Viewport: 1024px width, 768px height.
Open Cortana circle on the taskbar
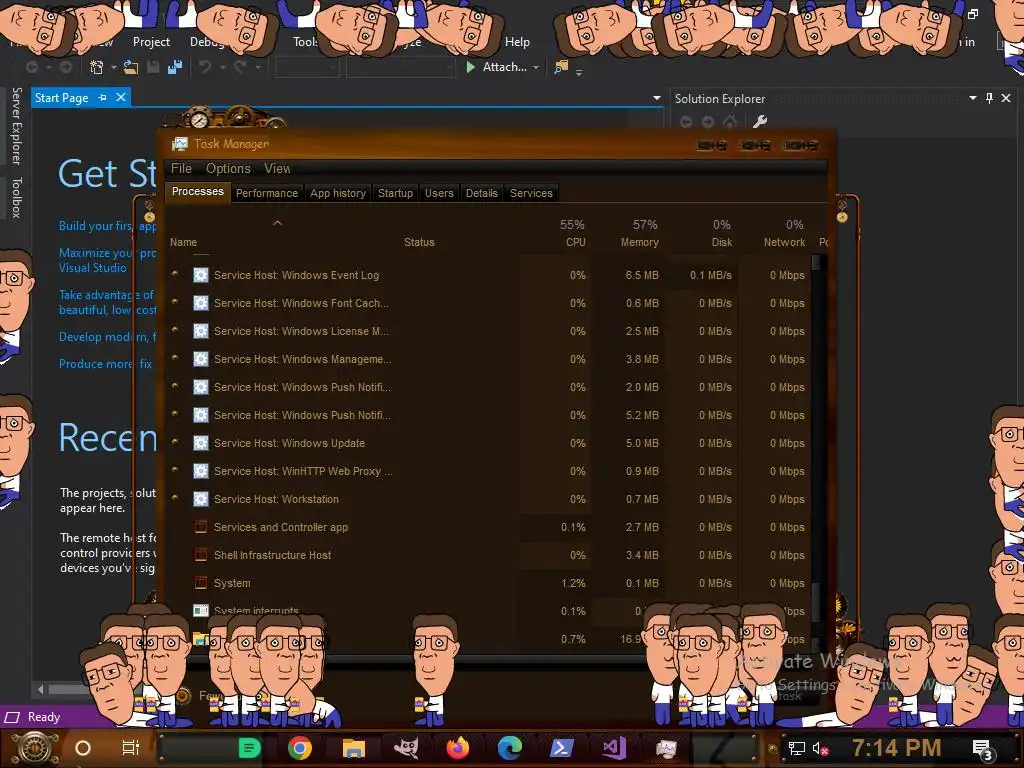83,748
